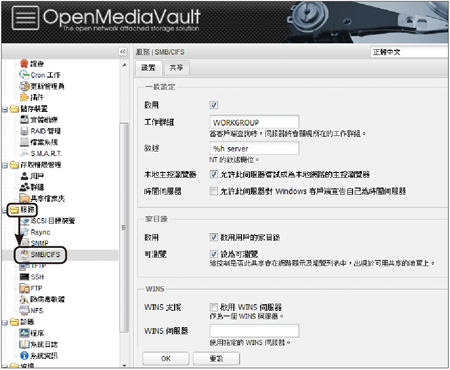The width and height of the screenshot is (450, 370).
Task: Open the iSCSI target item
Action: (47, 221)
